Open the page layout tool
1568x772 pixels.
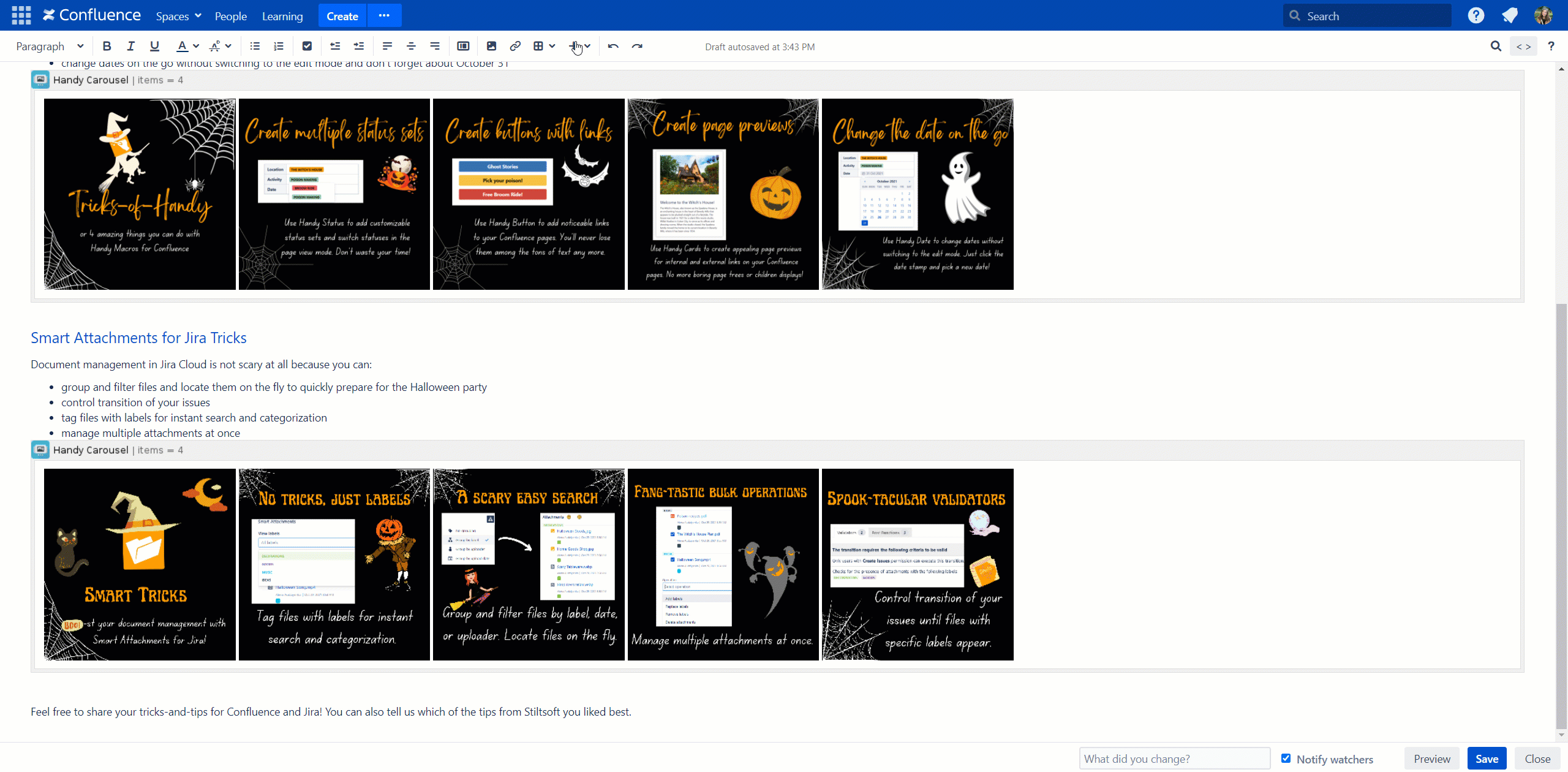point(463,46)
